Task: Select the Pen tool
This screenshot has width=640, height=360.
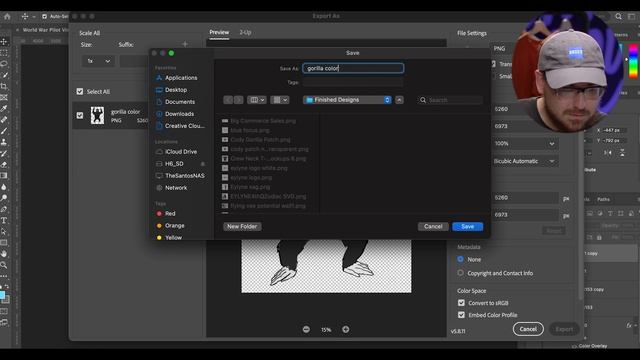Action: [x=4, y=209]
